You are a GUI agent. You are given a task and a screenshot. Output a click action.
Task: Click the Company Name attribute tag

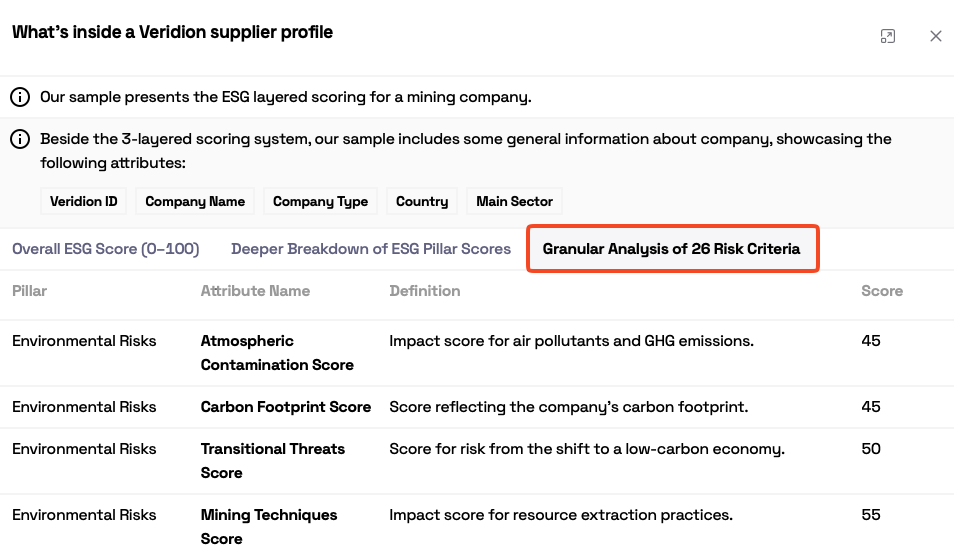[x=195, y=201]
